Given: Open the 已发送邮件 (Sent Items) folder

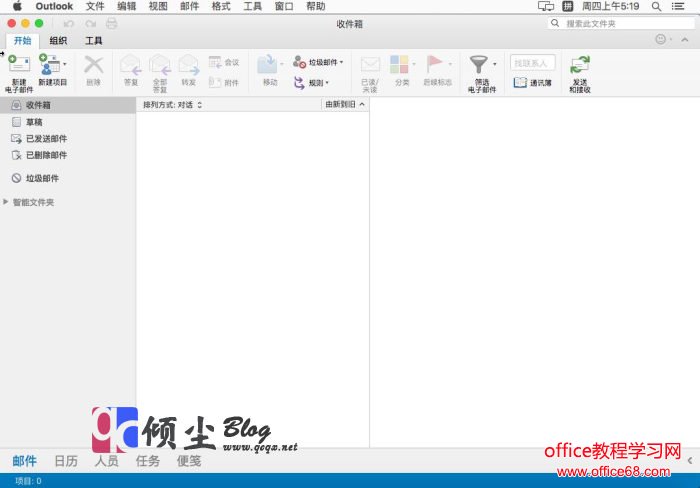Looking at the screenshot, I should [46, 139].
